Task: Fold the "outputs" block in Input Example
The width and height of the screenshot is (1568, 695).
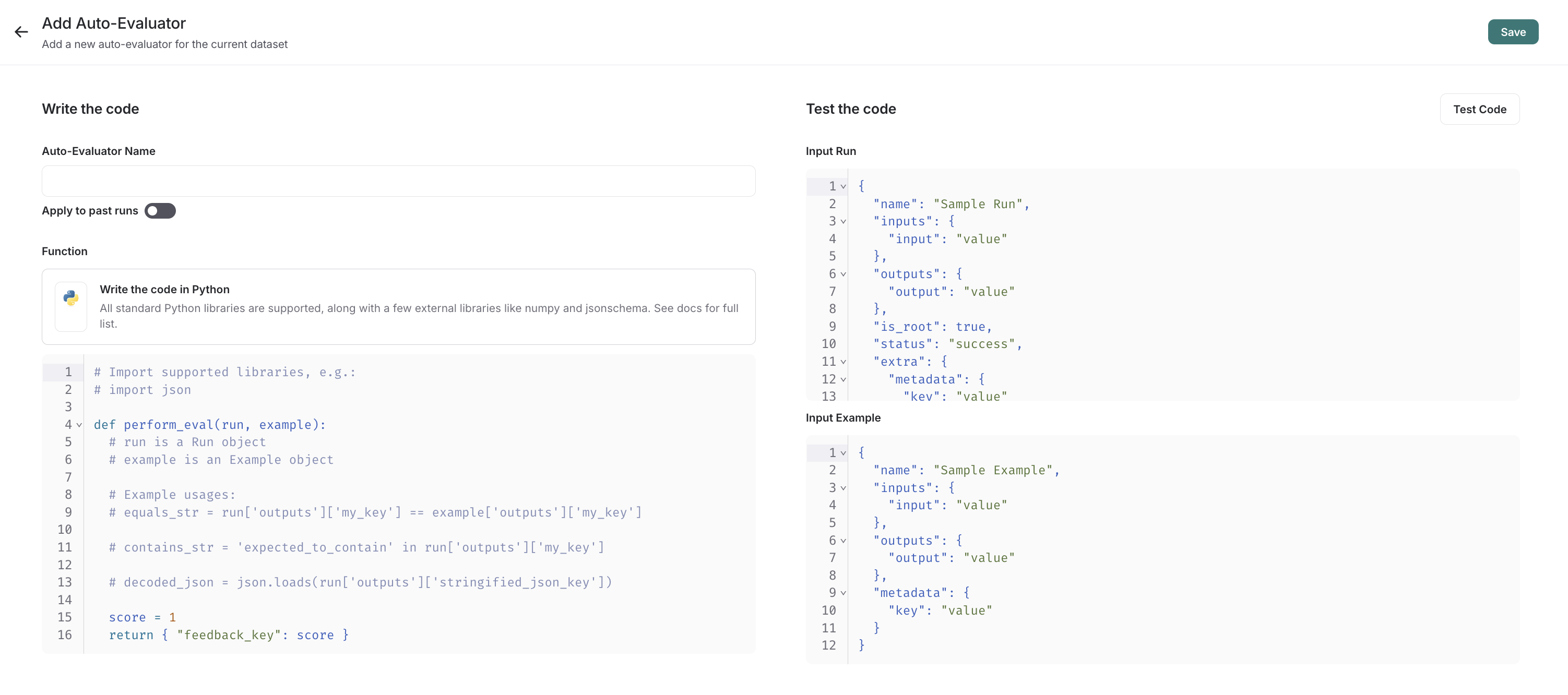Action: 843,541
